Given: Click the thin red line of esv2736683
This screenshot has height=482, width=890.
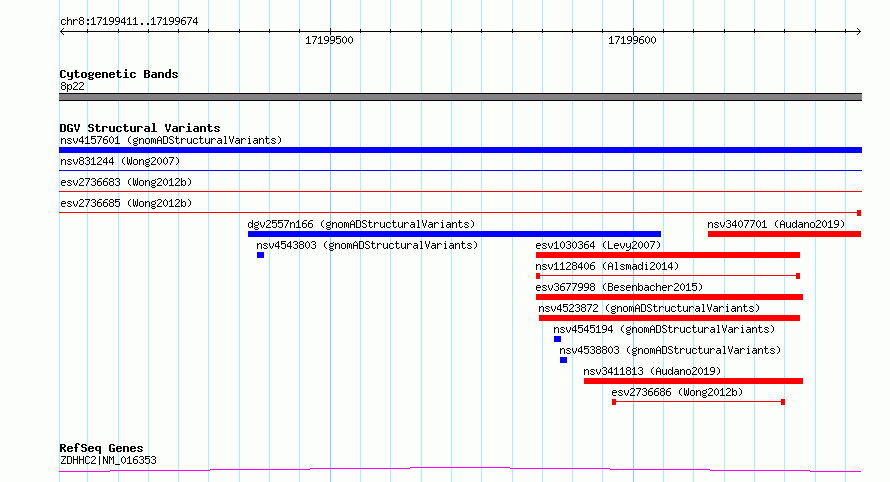Looking at the screenshot, I should click(x=460, y=191).
